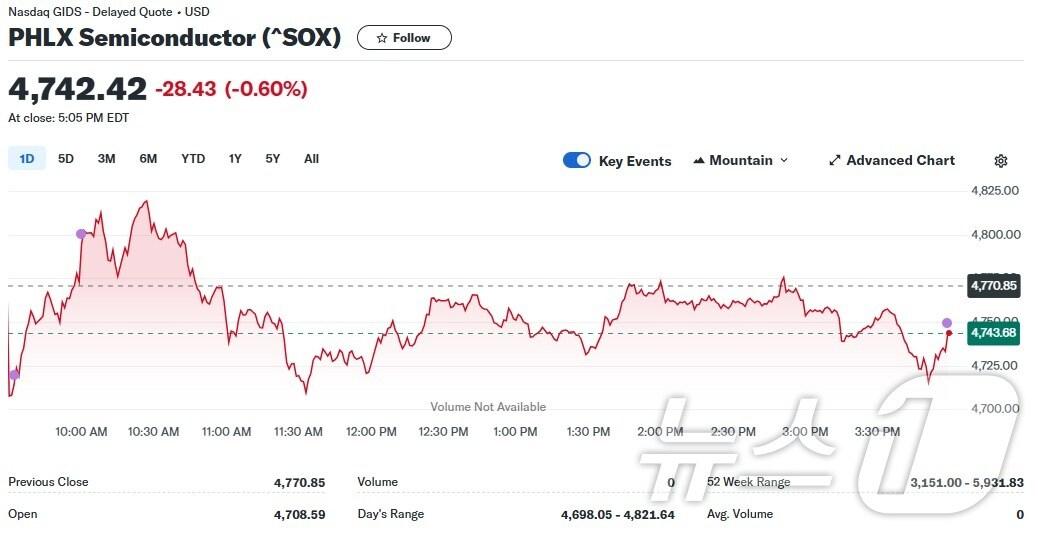Click the Advanced Chart expand arrows icon

pos(835,161)
